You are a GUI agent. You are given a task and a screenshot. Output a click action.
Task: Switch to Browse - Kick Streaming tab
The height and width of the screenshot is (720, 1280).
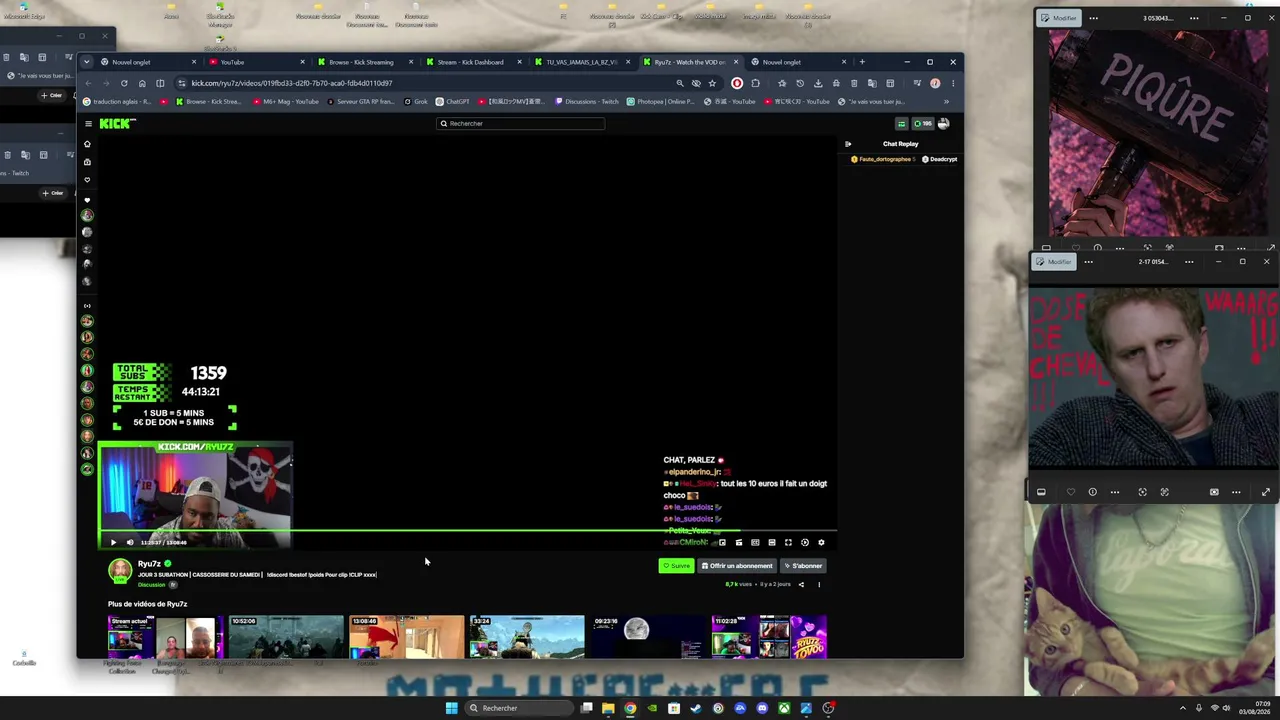point(364,62)
